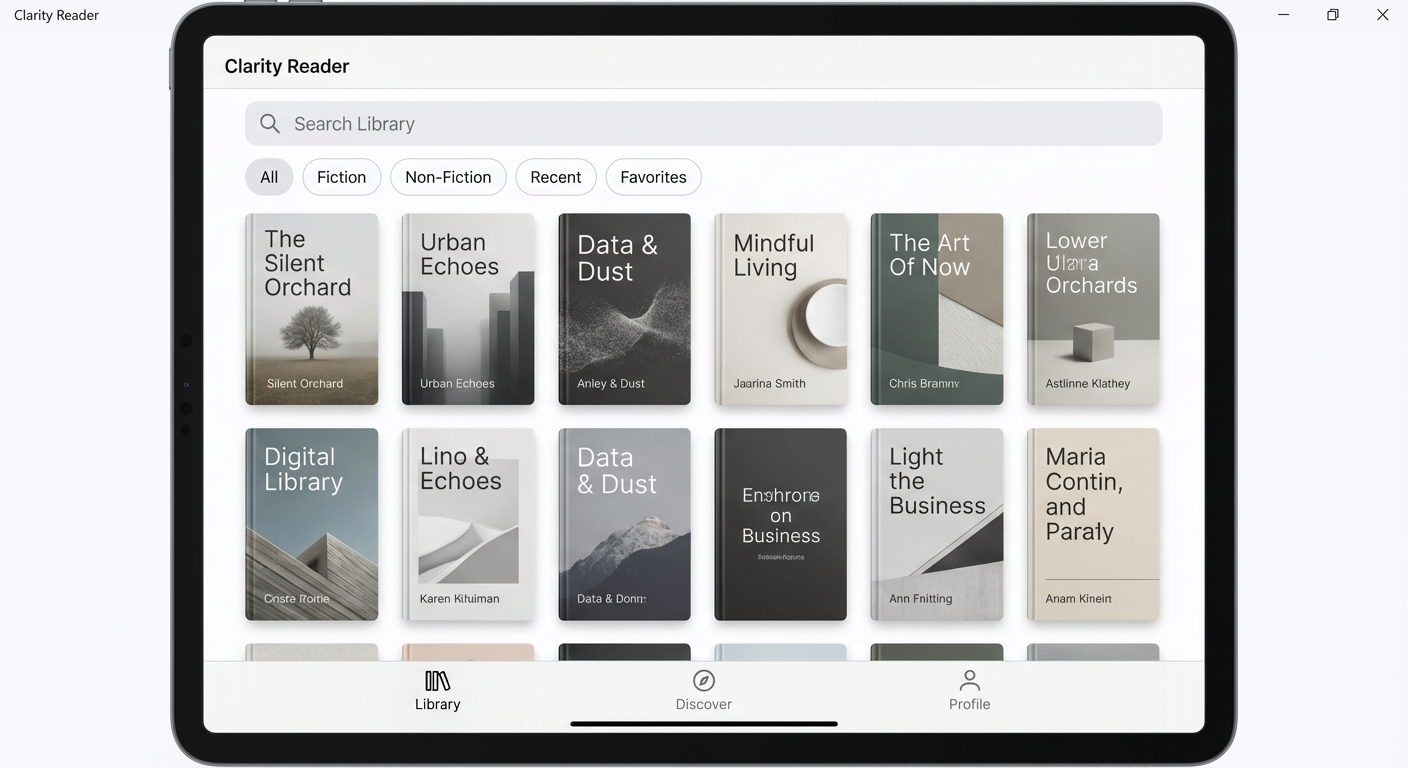Restore the window using the title bar
Viewport: 1408px width, 768px height.
(x=1332, y=15)
